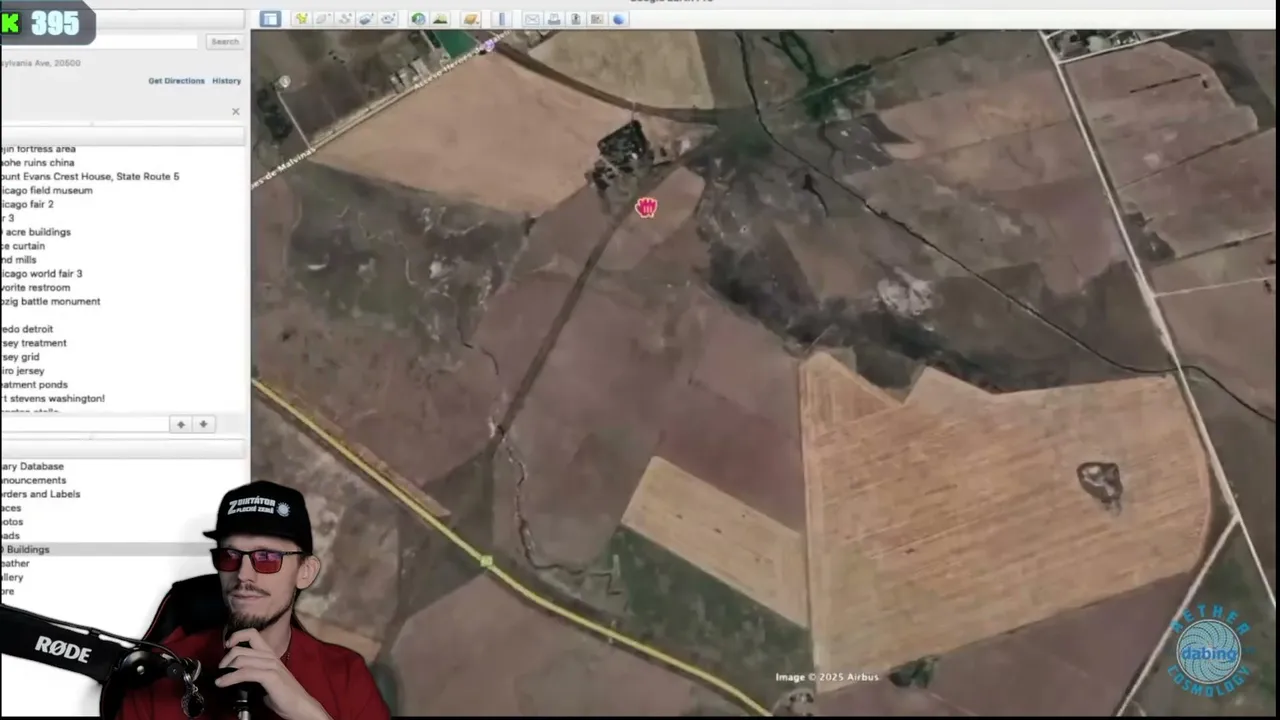Open the Get Directions link
Viewport: 1280px width, 720px height.
pos(176,81)
